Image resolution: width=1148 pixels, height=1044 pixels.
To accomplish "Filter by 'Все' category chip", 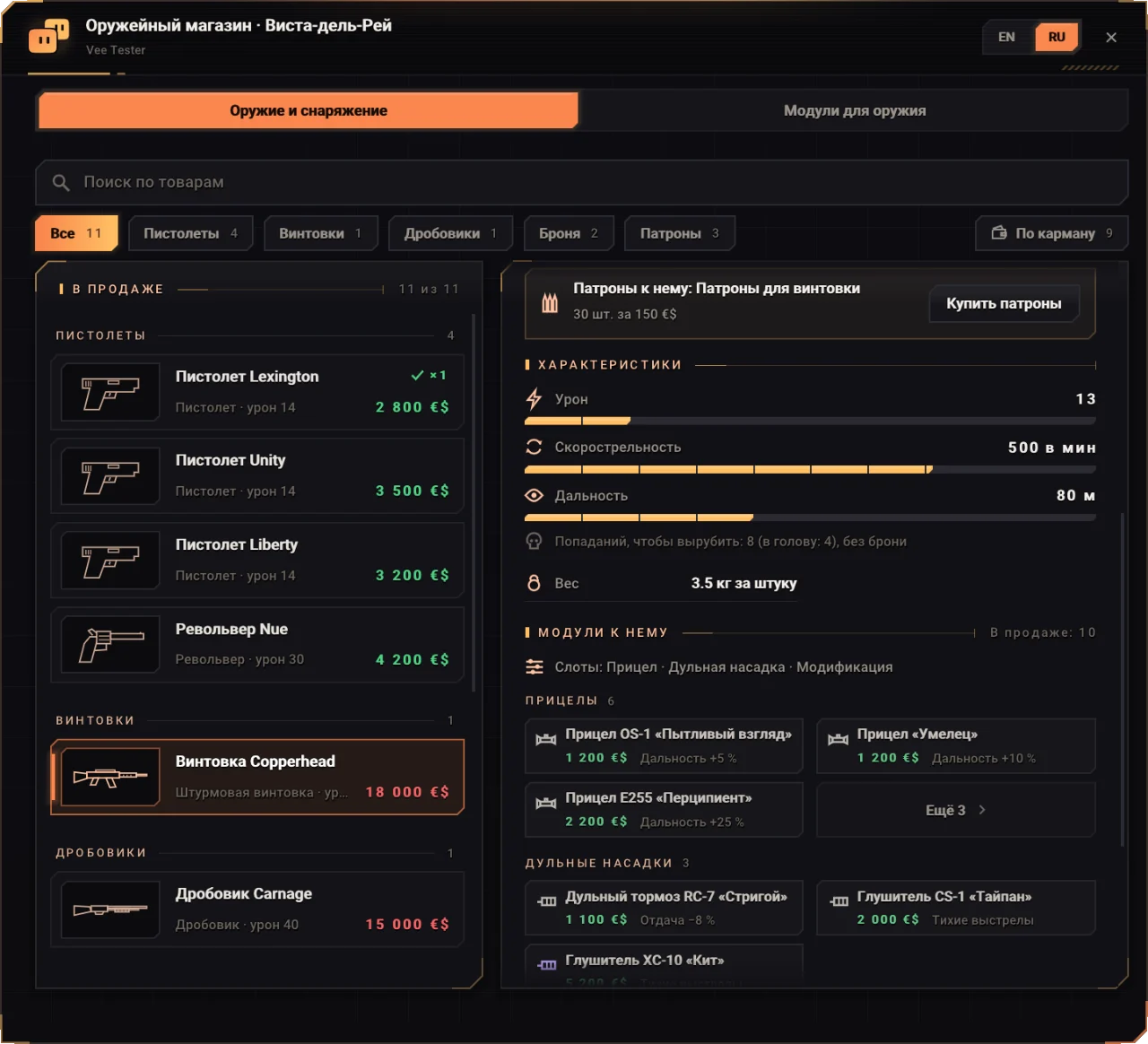I will pos(76,233).
